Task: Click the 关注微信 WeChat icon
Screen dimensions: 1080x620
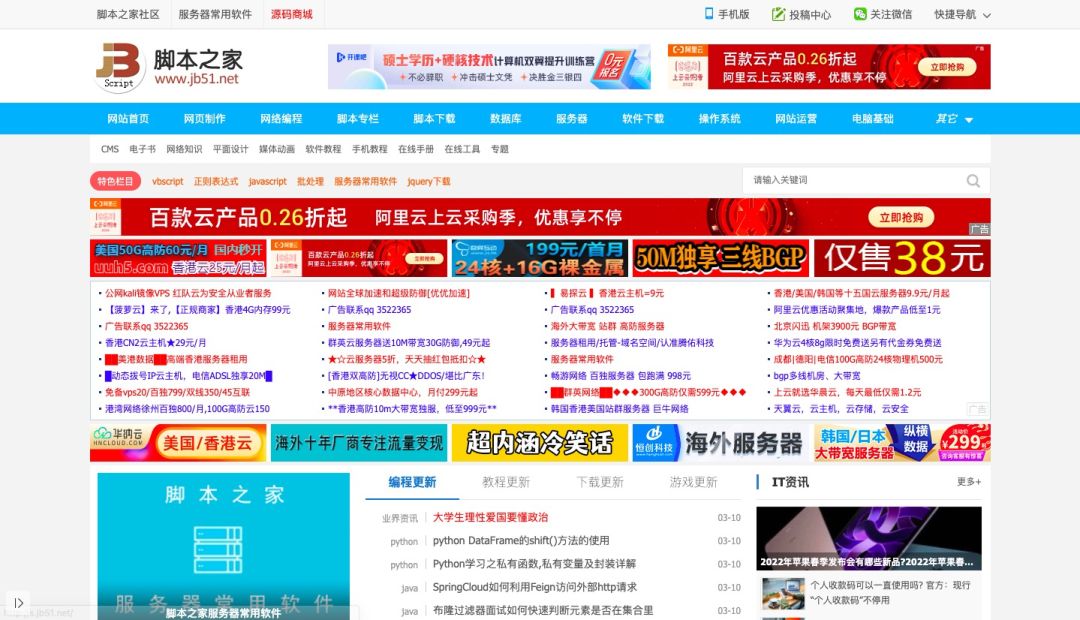Action: 860,14
